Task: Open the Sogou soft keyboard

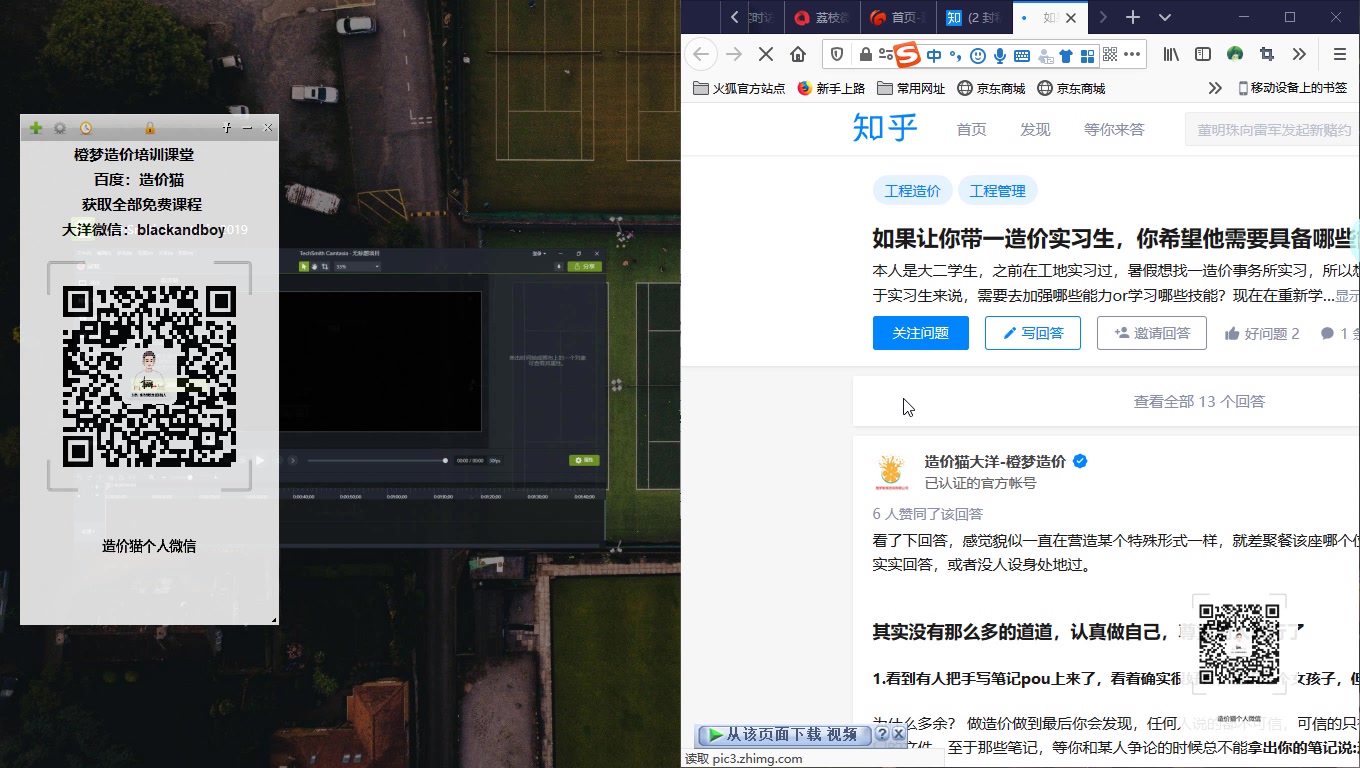Action: pos(1022,55)
